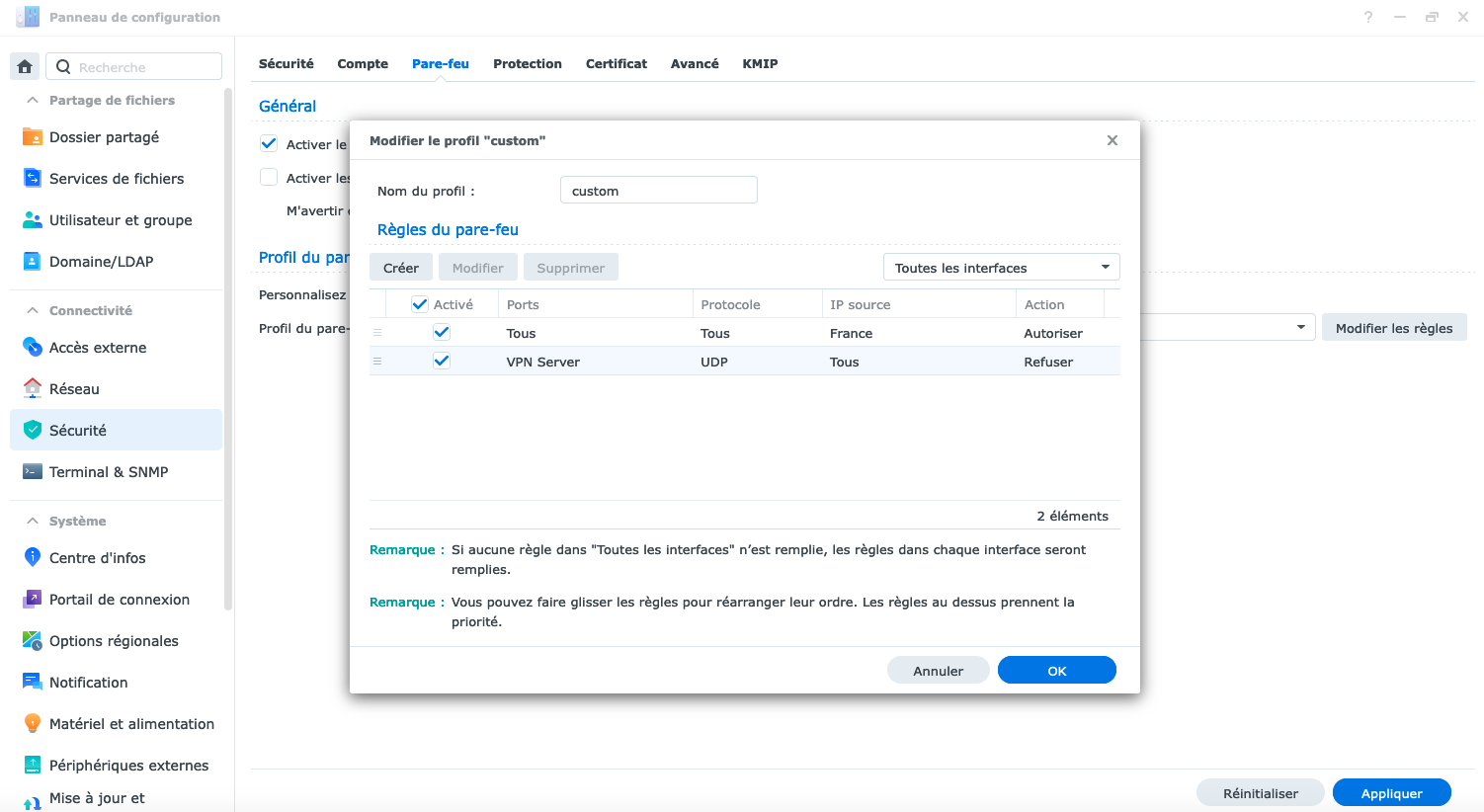Open the Toutes les interfaces dropdown
This screenshot has width=1484, height=812.
[1001, 268]
